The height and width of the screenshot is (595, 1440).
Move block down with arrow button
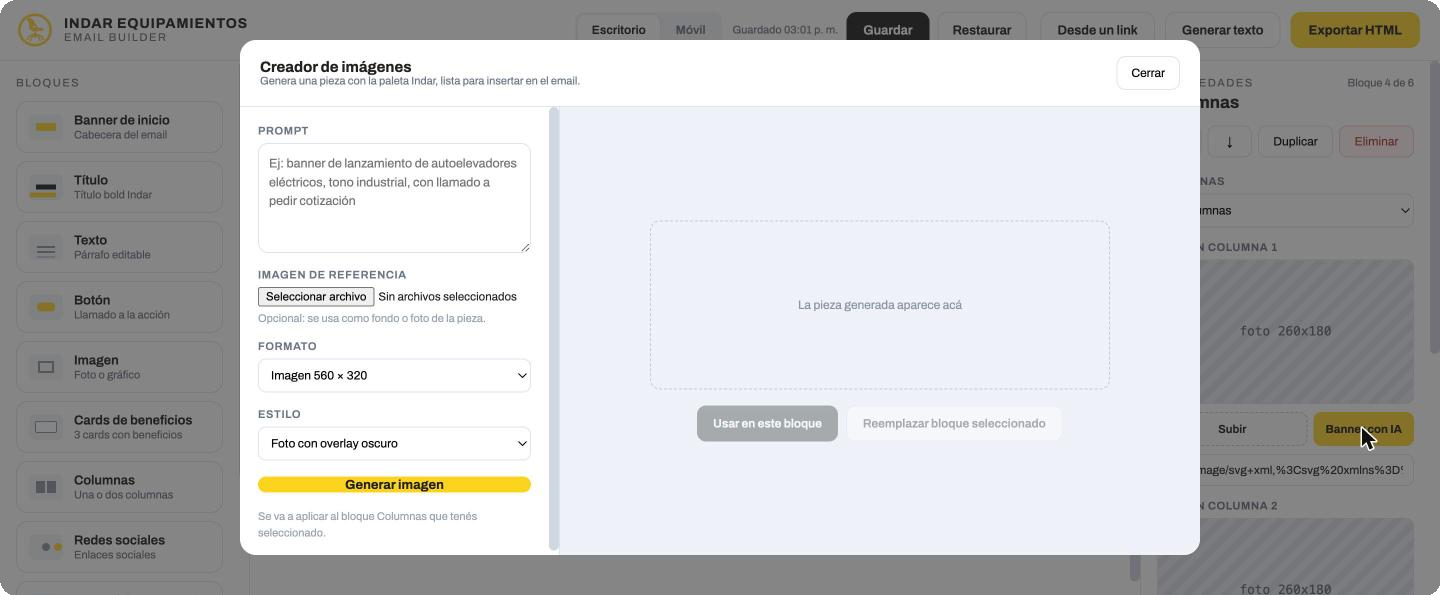coord(1229,141)
